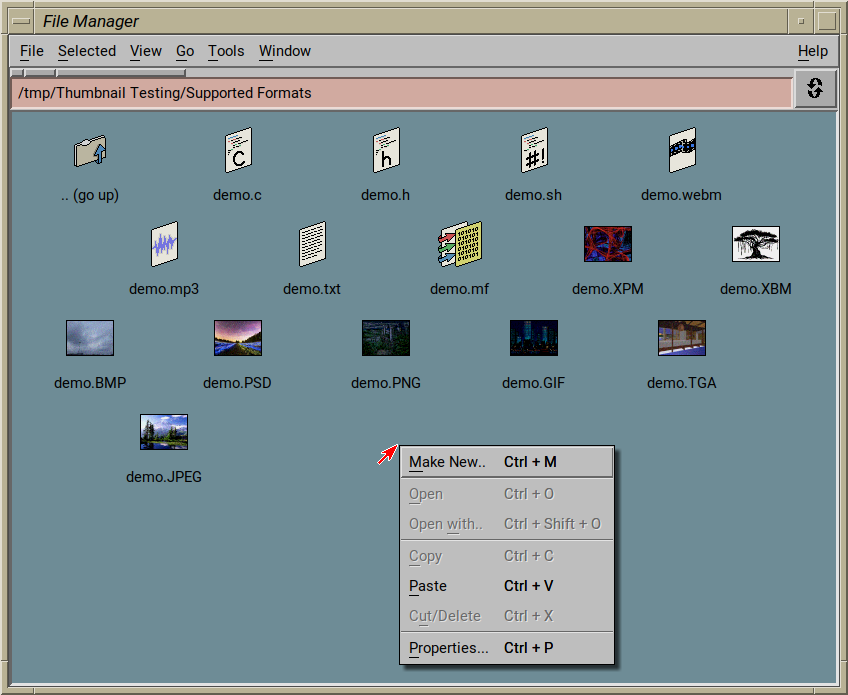The height and width of the screenshot is (695, 848).
Task: Select the demo.txt text document icon
Action: coord(312,245)
